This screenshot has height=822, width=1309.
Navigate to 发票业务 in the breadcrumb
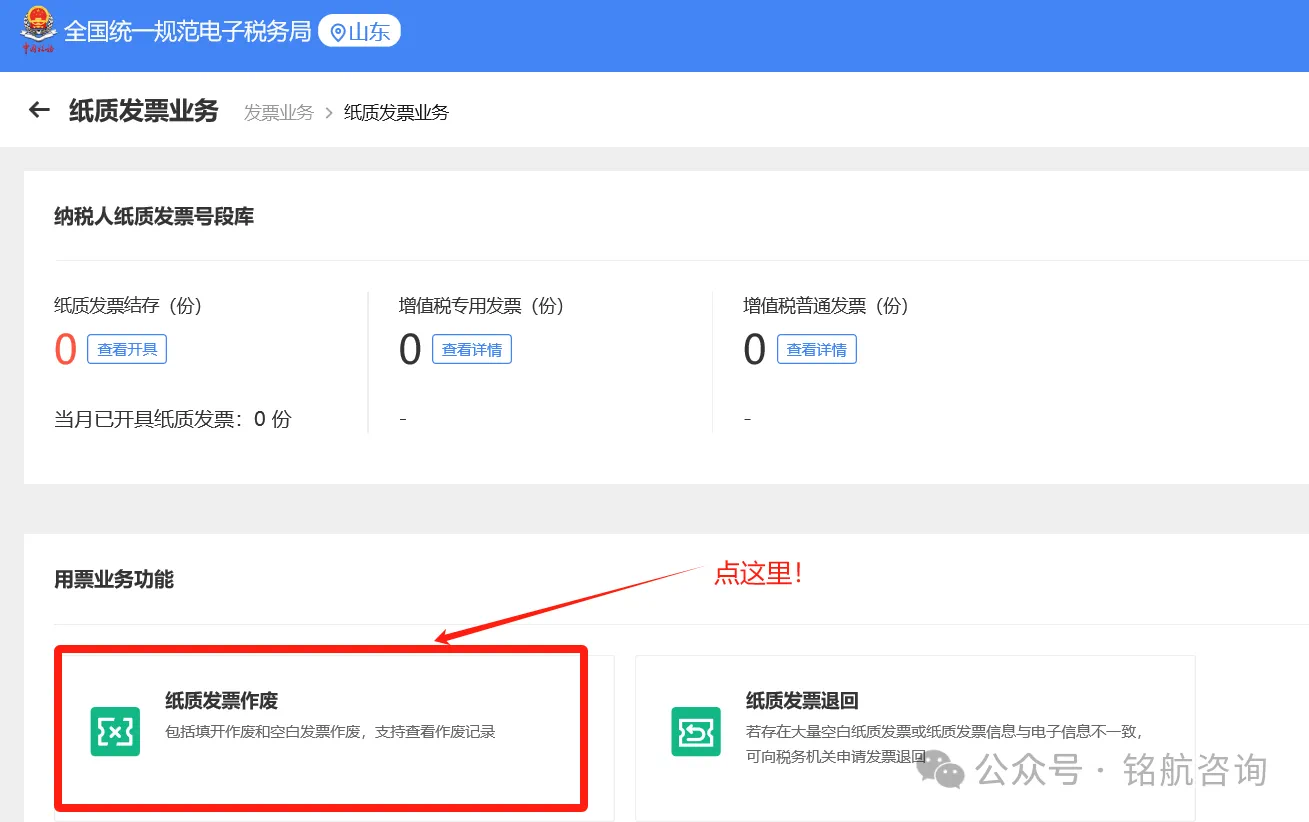click(x=278, y=113)
